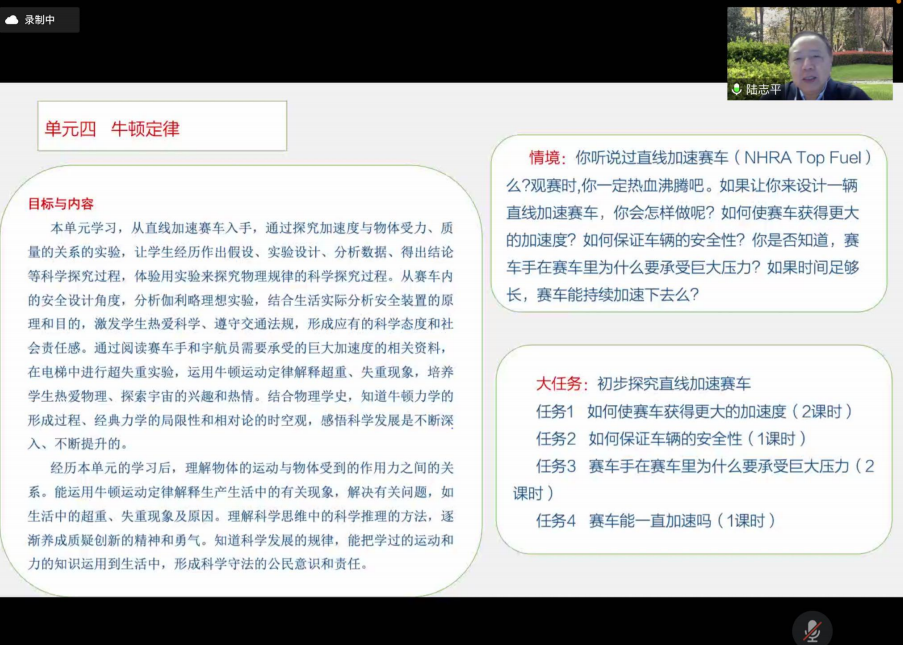903x645 pixels.
Task: Click the red label 大任务
Action: point(561,384)
